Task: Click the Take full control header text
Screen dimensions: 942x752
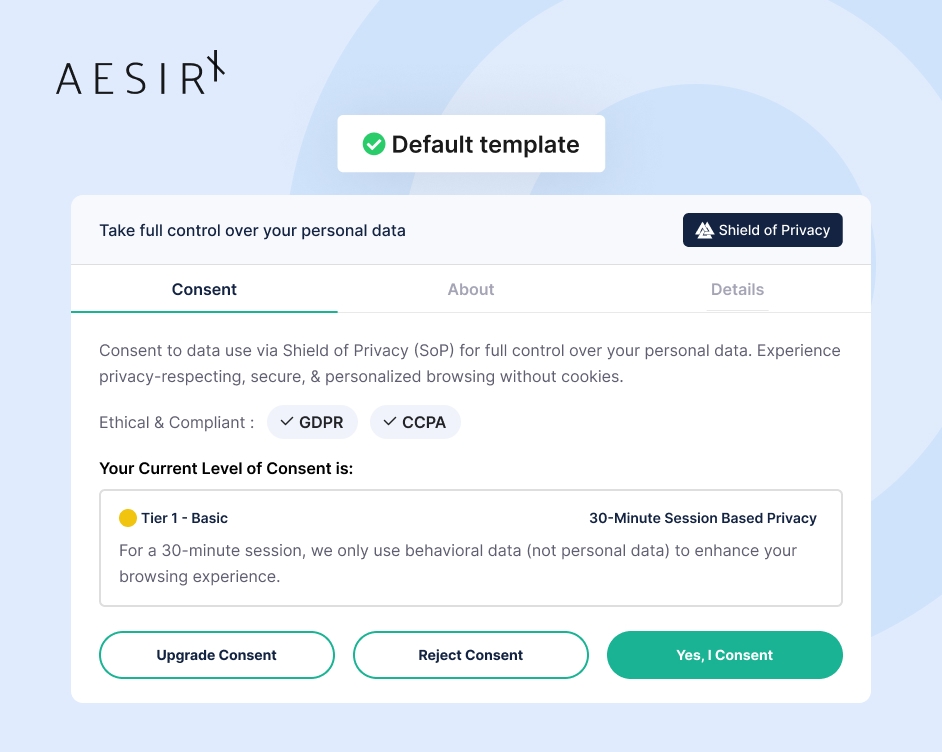Action: [x=252, y=231]
